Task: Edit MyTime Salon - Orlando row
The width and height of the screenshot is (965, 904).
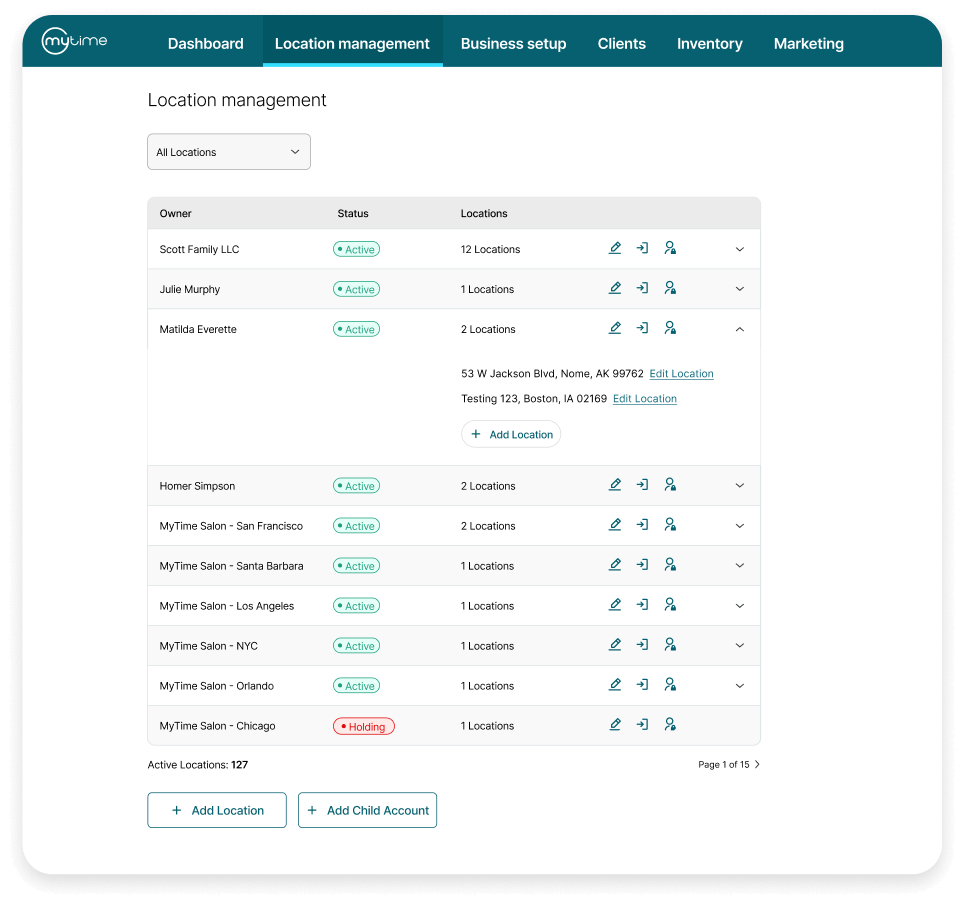Action: 615,685
